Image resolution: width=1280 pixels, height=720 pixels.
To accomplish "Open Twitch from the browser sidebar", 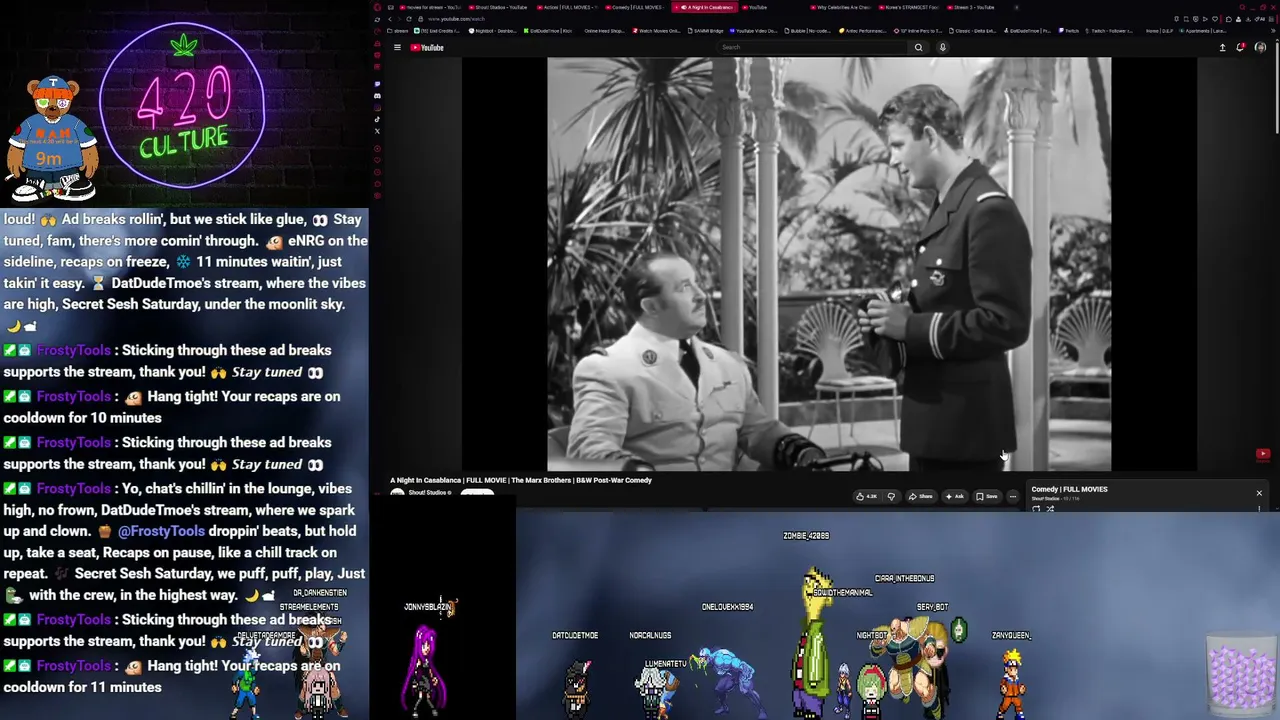I will [377, 84].
